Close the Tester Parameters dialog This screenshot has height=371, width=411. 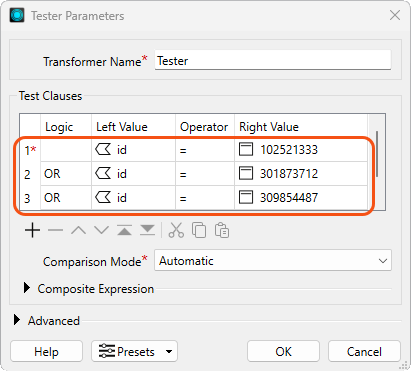tap(395, 15)
